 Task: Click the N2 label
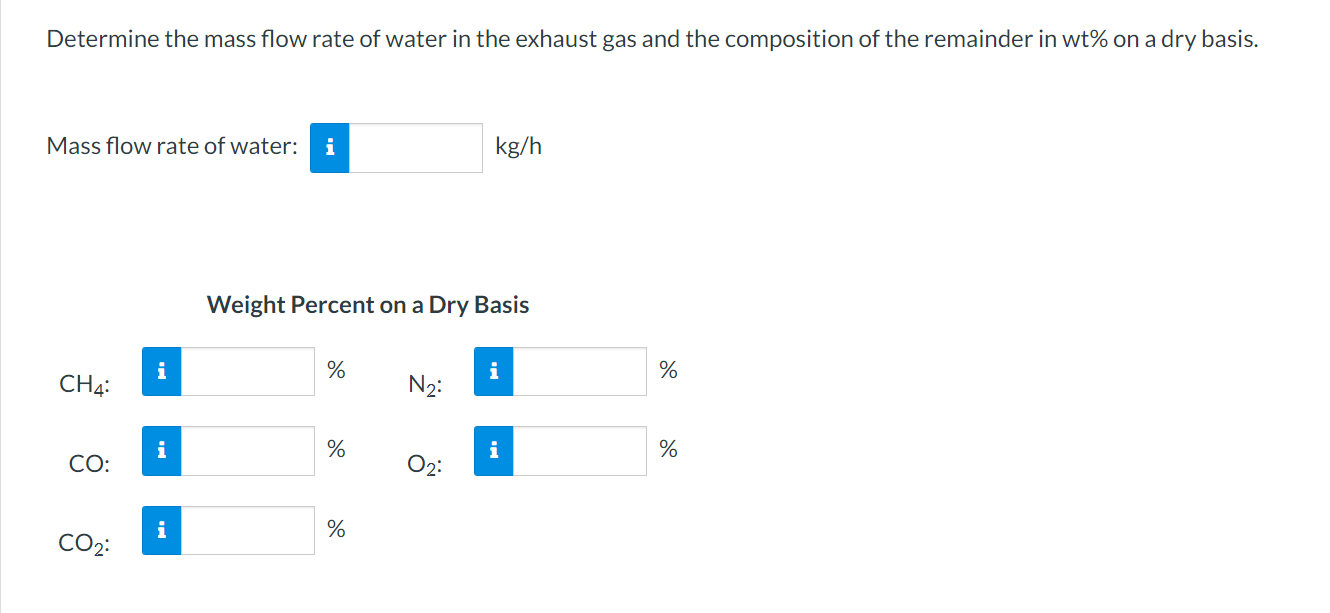click(x=425, y=384)
